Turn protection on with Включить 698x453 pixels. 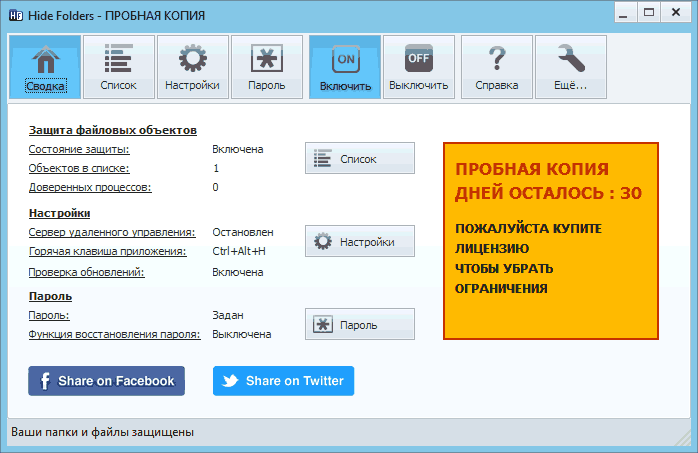[x=345, y=67]
